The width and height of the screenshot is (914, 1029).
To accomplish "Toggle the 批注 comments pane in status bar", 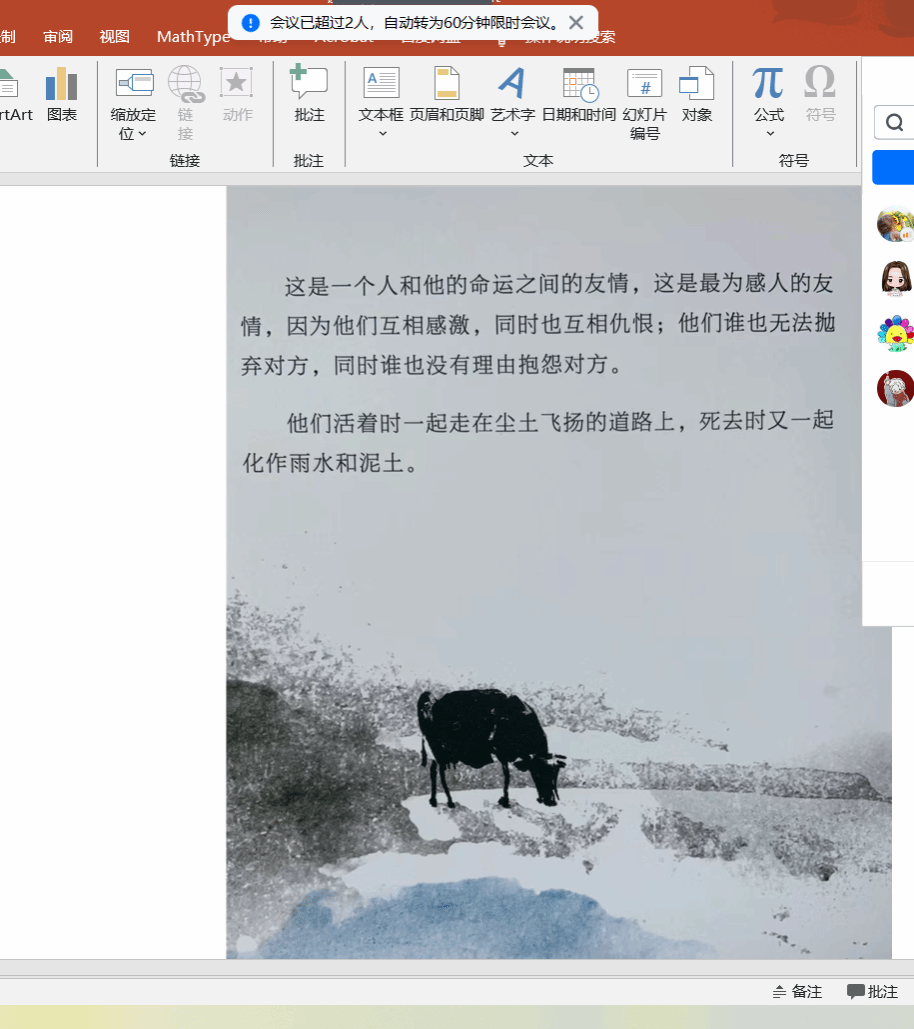I will tap(873, 992).
